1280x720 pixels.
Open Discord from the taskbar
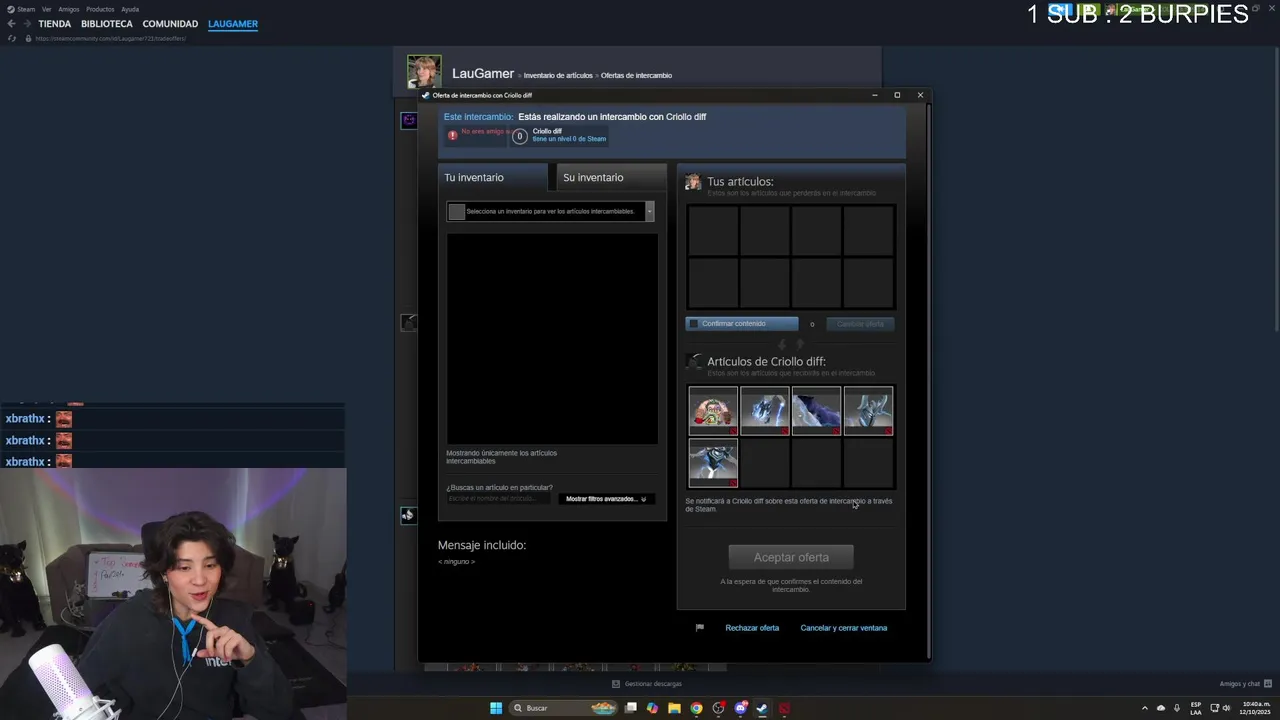point(740,708)
